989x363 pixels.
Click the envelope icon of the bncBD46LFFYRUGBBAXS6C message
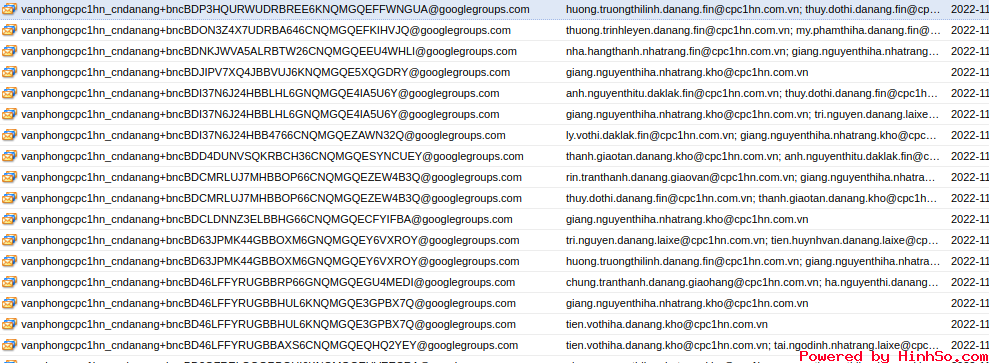click(x=9, y=345)
